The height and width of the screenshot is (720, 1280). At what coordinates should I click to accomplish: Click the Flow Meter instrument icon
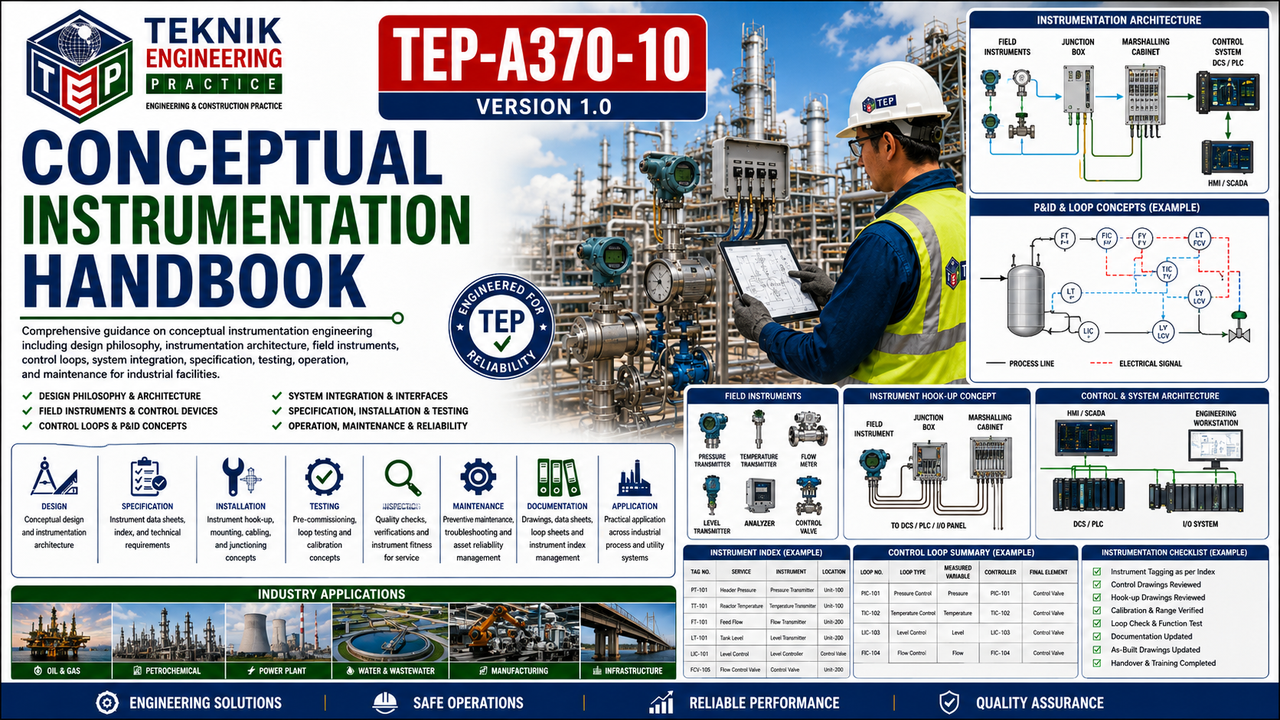pyautogui.click(x=808, y=428)
